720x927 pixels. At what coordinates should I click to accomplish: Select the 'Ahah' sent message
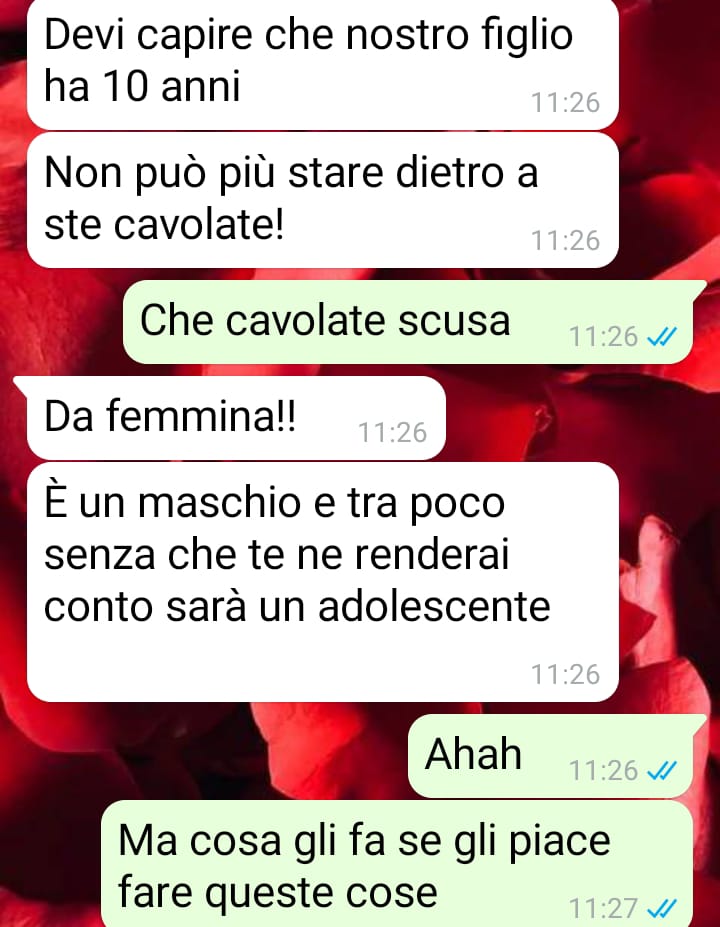point(550,756)
